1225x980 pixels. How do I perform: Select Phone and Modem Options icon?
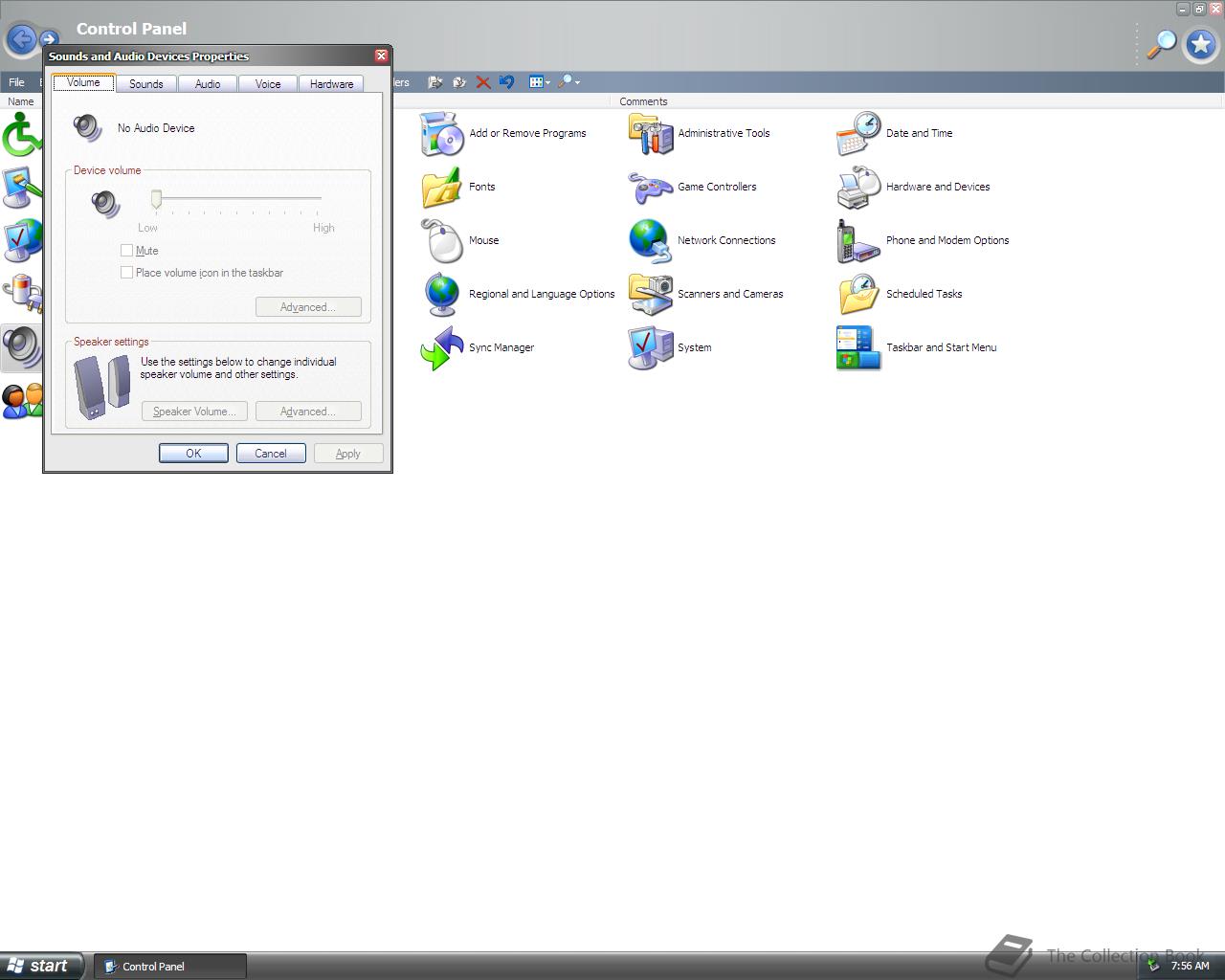coord(858,241)
